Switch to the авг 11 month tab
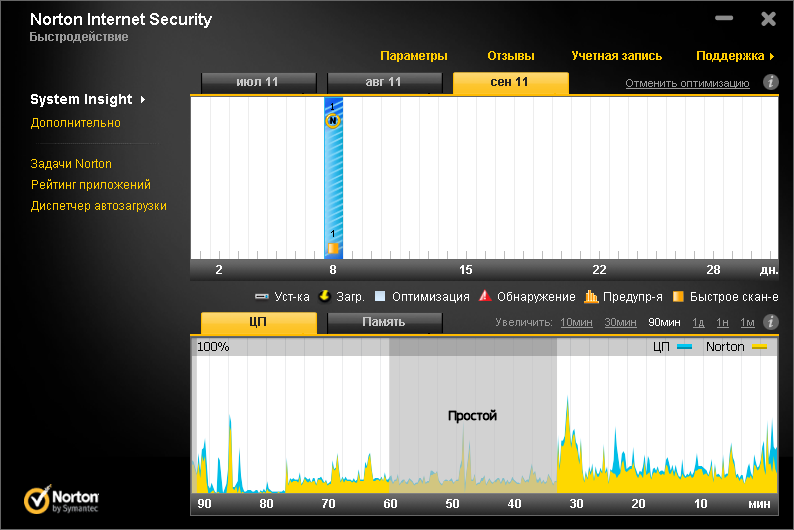This screenshot has width=794, height=530. pyautogui.click(x=384, y=83)
